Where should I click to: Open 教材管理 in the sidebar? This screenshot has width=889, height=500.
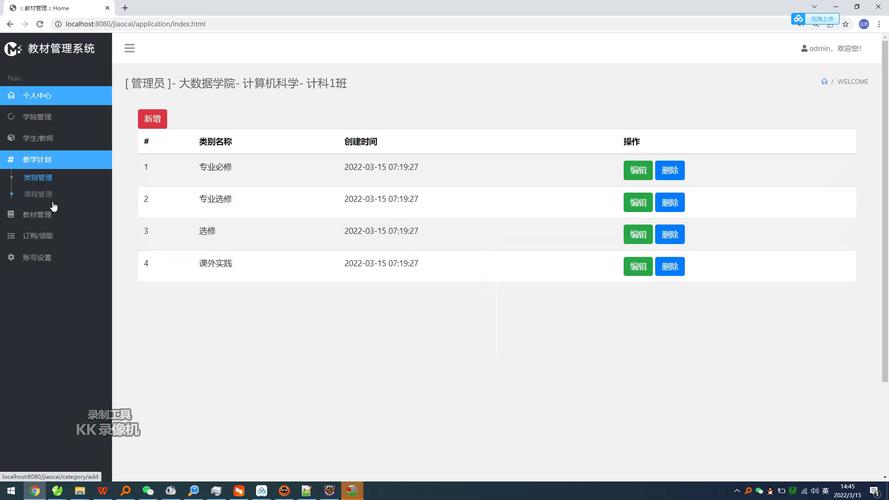coord(37,215)
